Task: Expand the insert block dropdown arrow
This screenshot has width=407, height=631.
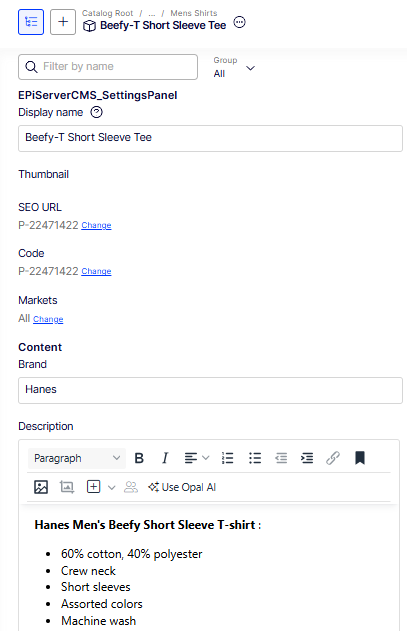Action: coord(112,488)
